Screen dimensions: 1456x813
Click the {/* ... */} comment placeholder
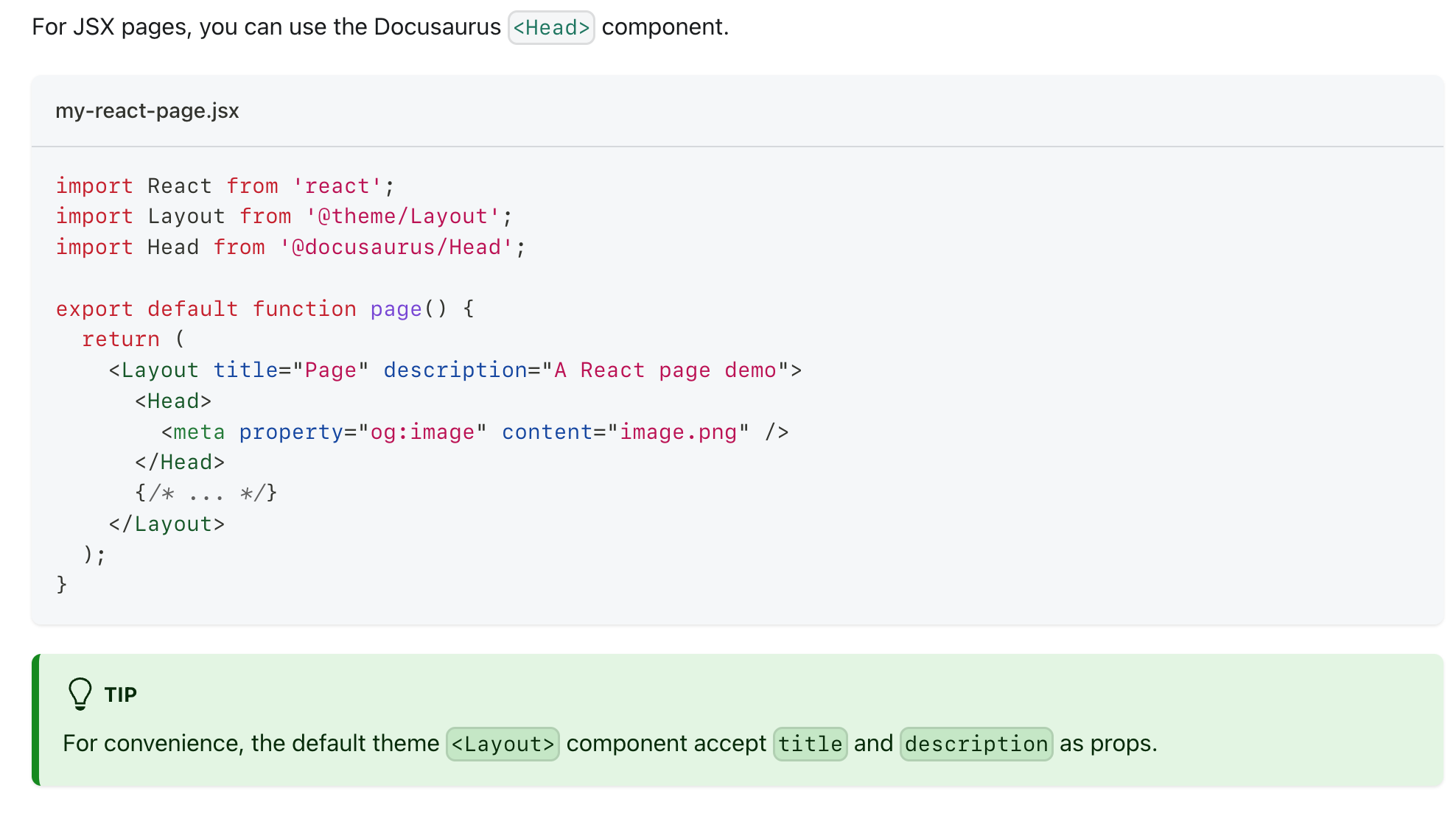click(x=205, y=493)
